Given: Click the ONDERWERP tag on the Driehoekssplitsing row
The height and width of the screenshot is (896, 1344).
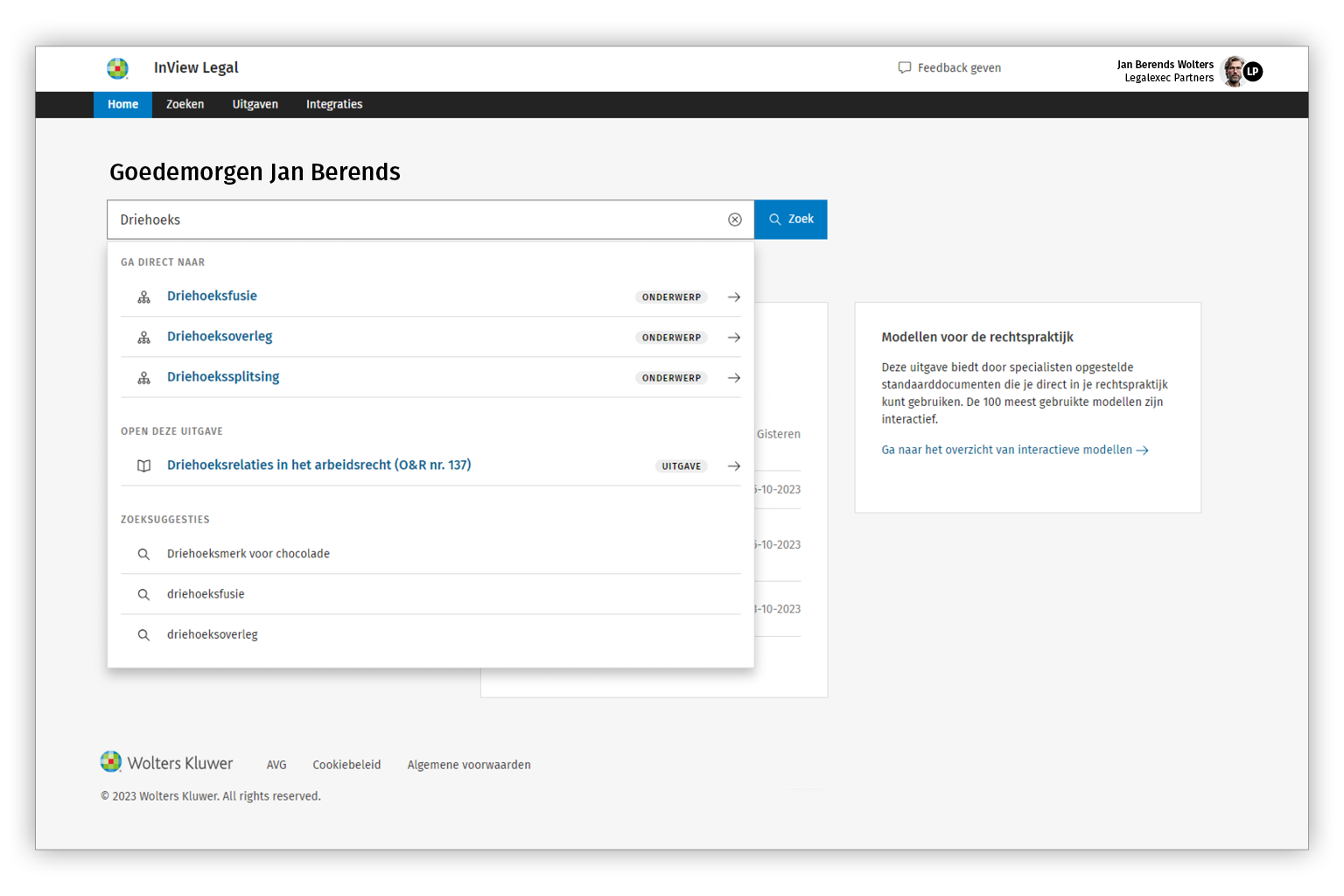Looking at the screenshot, I should 671,378.
